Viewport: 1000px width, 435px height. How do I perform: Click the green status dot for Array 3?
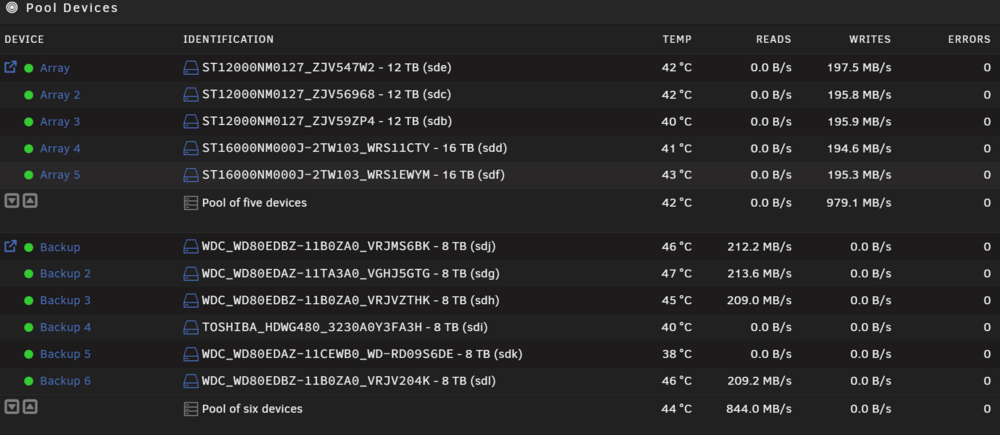click(29, 122)
